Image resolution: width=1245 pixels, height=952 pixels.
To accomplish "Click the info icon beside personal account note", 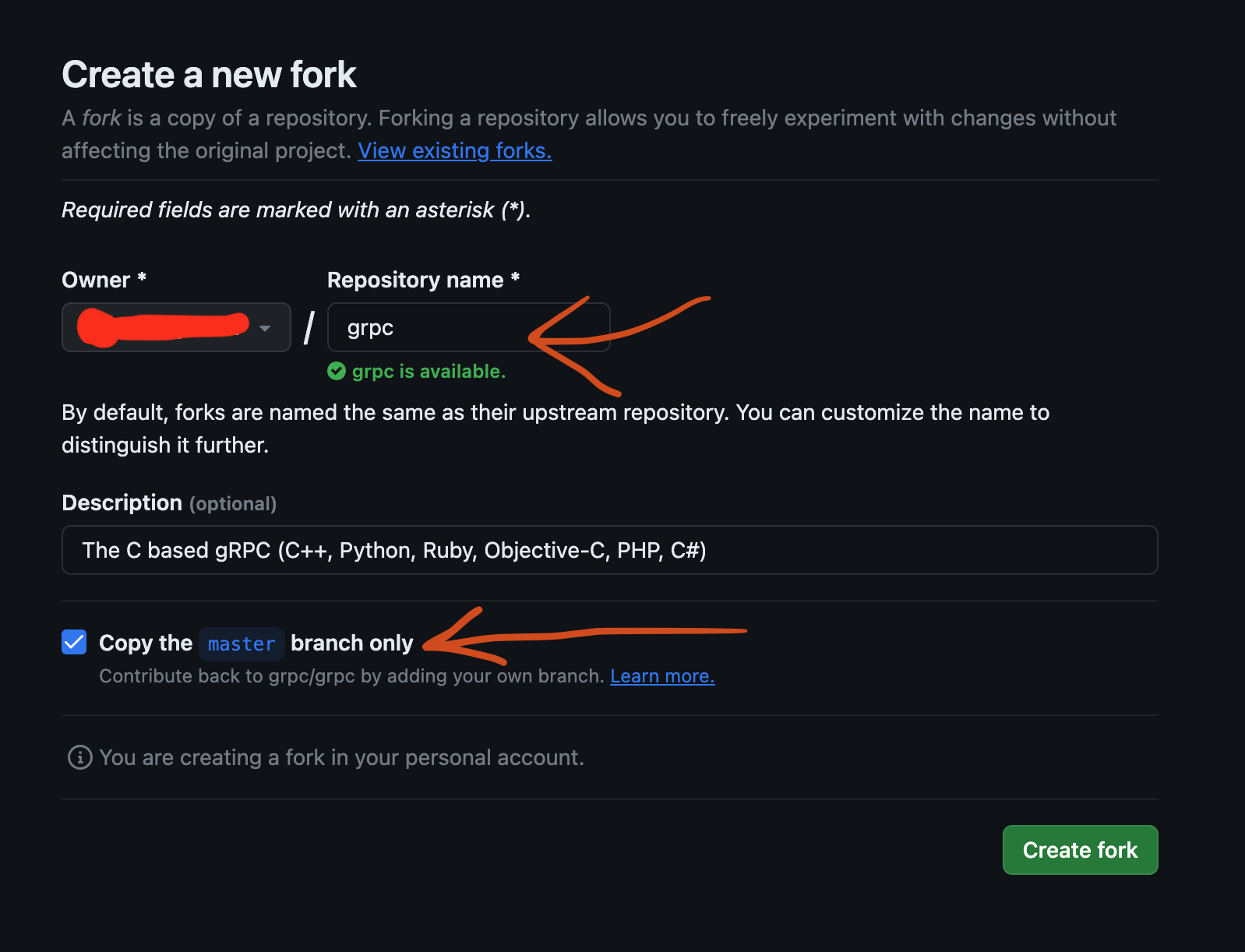I will [79, 757].
